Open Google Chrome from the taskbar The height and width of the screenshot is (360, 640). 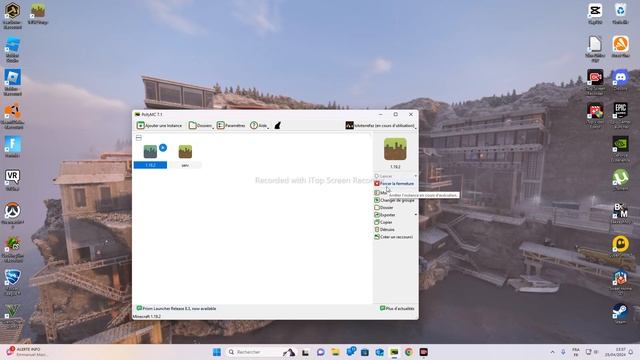[x=409, y=352]
